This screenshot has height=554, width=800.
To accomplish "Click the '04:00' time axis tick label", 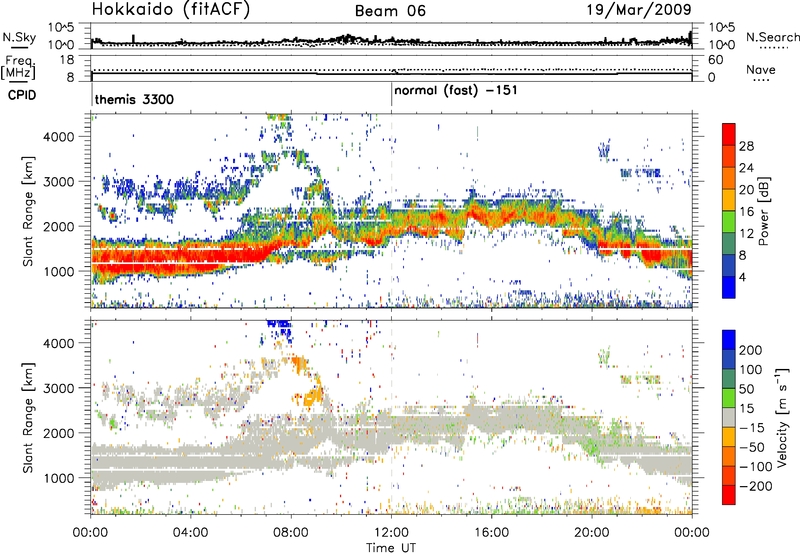I will point(190,533).
